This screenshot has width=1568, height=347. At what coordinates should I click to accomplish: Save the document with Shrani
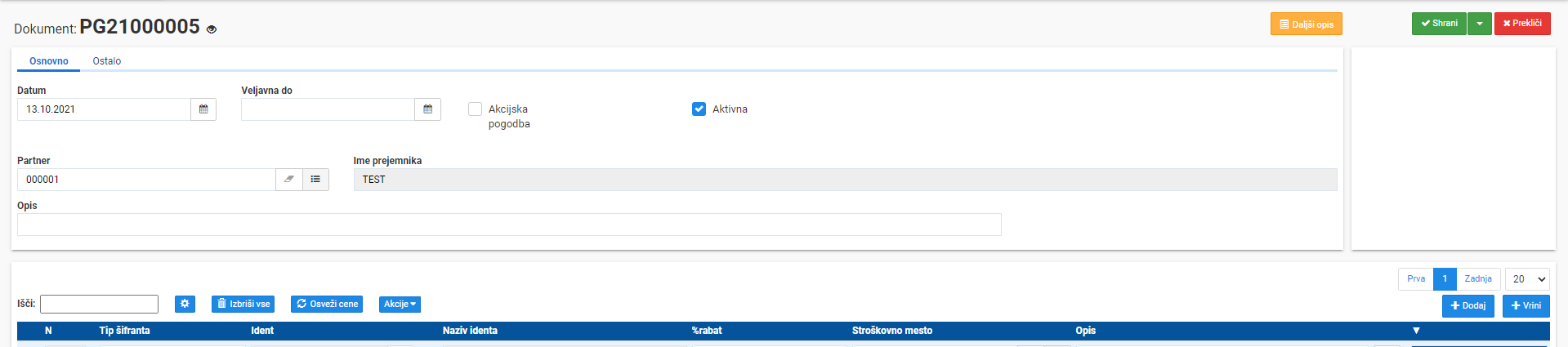pyautogui.click(x=1439, y=24)
